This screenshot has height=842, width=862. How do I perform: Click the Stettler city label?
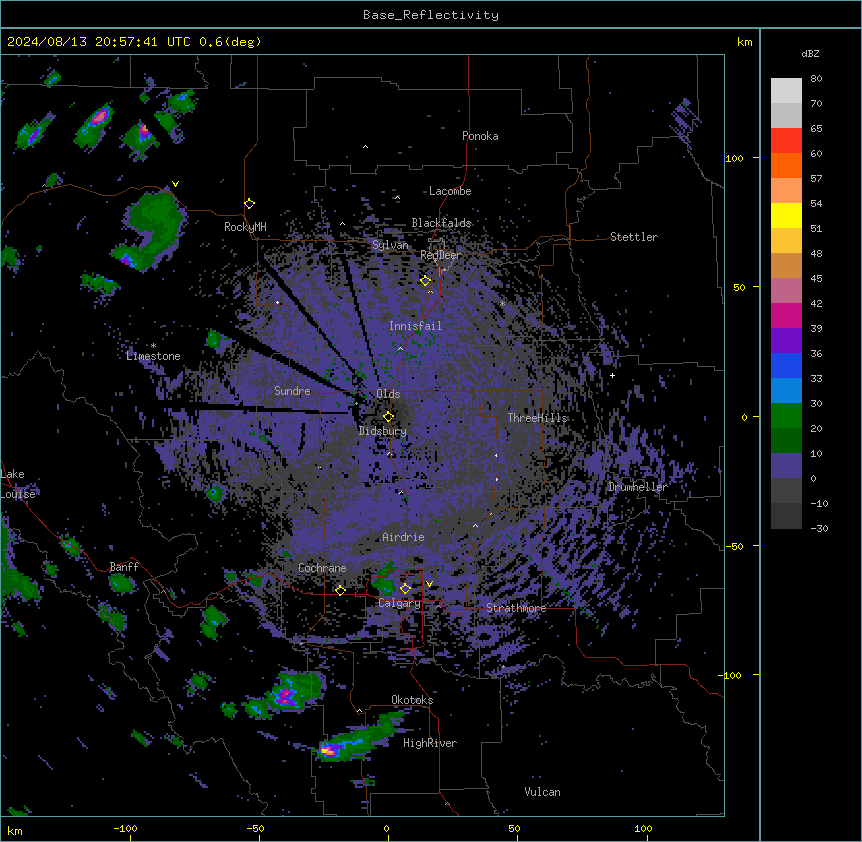tap(633, 237)
